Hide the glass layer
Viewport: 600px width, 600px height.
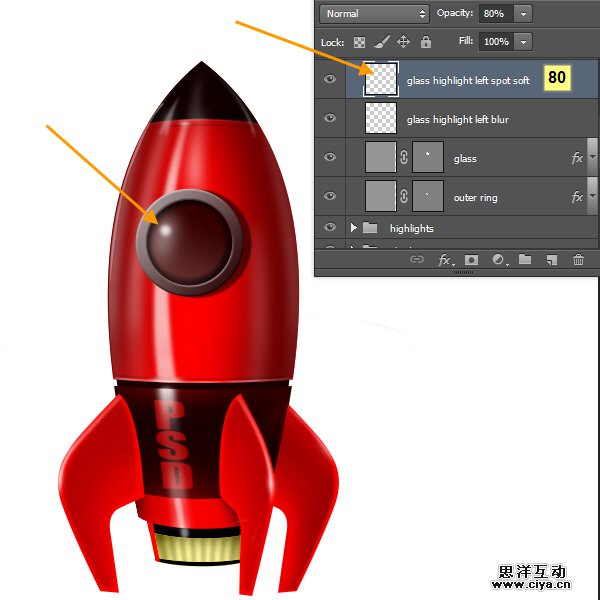(x=329, y=157)
